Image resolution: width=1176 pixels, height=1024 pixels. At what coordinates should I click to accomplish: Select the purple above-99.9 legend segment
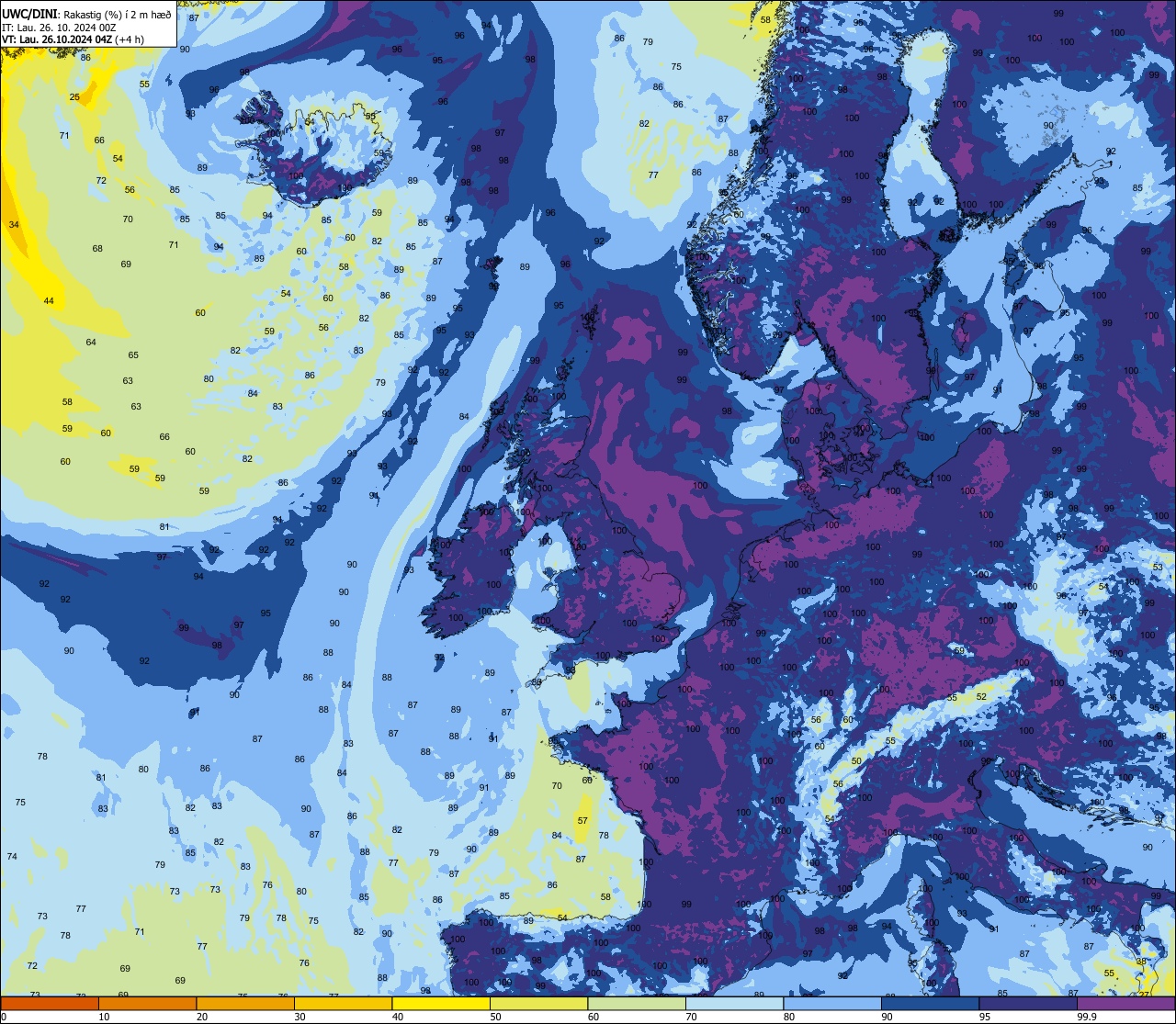[1125, 1003]
